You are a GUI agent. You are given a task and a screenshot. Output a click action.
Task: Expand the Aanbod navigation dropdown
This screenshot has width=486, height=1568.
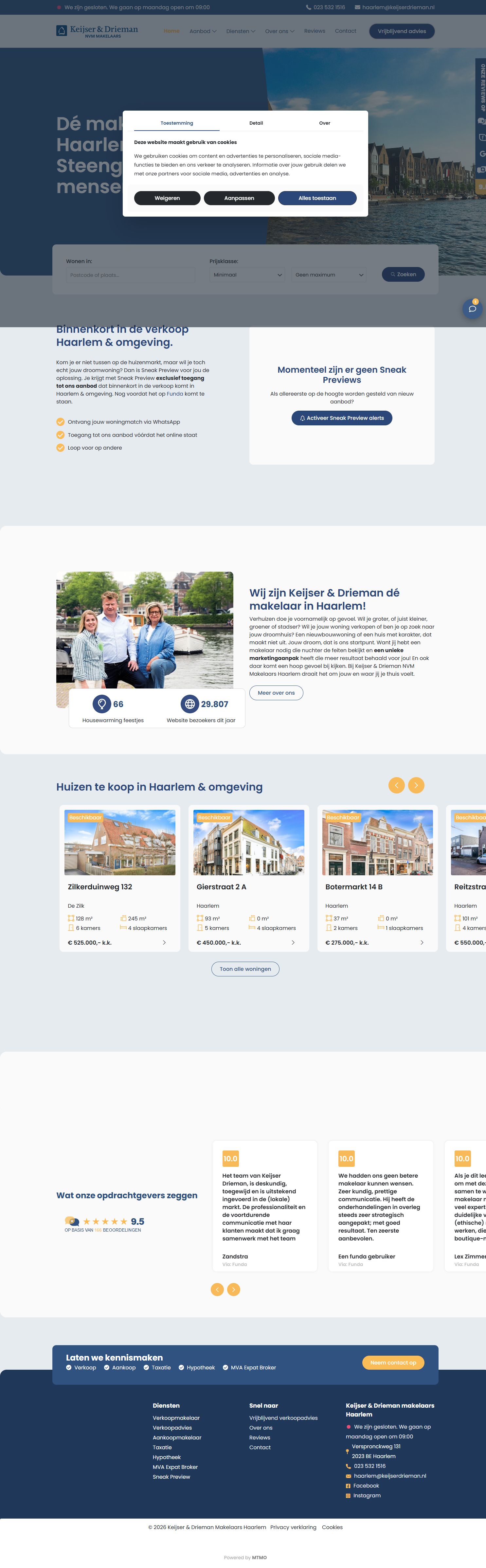[203, 31]
